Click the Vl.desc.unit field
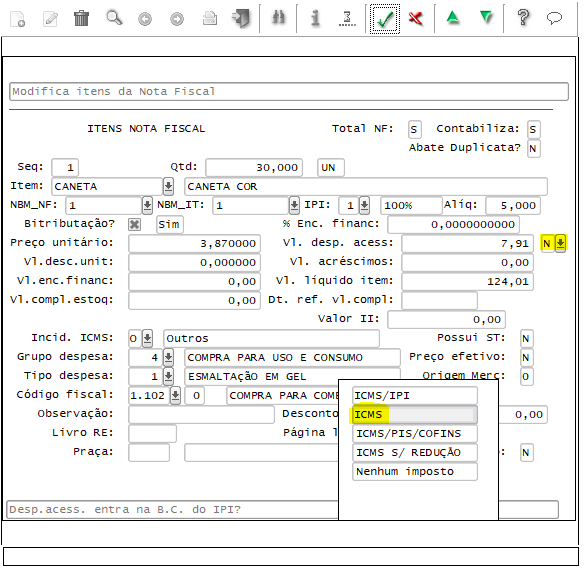The width and height of the screenshot is (584, 571). [194, 263]
